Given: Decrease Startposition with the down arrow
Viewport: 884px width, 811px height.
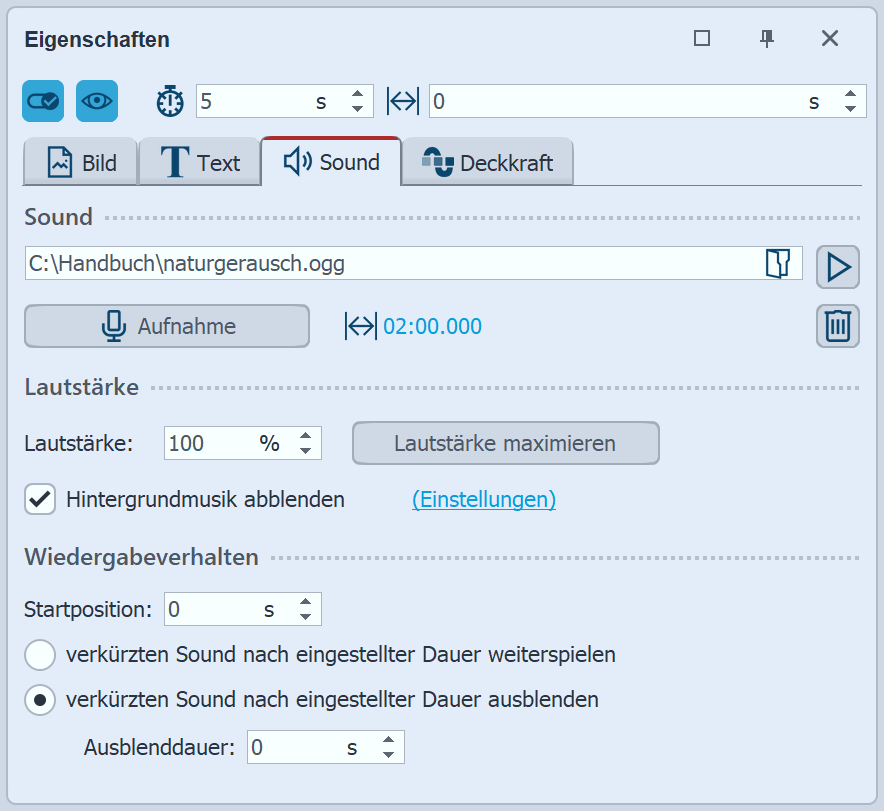Looking at the screenshot, I should click(x=306, y=615).
